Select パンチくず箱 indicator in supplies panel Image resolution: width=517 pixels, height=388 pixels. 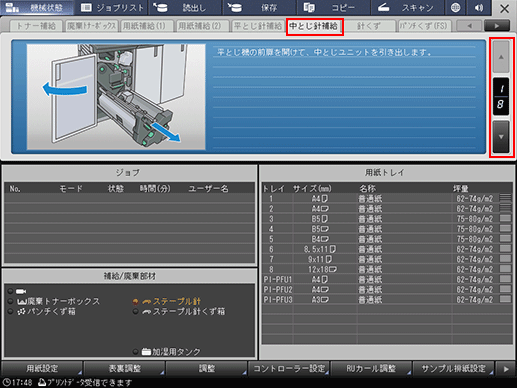(x=42, y=311)
